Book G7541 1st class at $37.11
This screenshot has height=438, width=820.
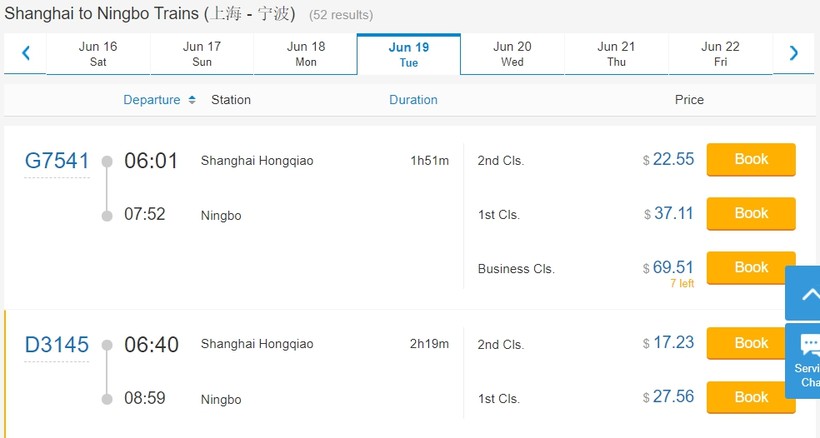click(751, 214)
